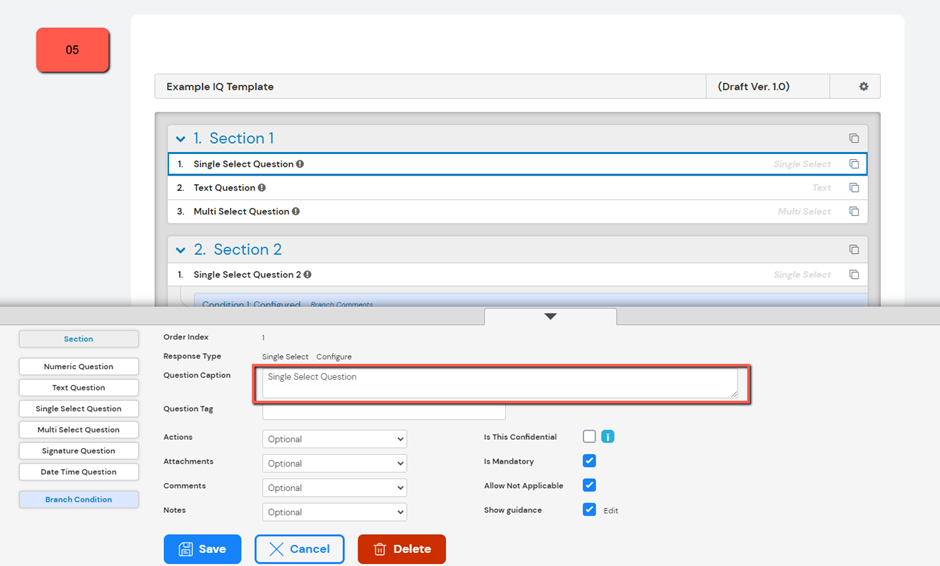The width and height of the screenshot is (940, 566).
Task: Open the Attachments dropdown
Action: pyautogui.click(x=334, y=464)
